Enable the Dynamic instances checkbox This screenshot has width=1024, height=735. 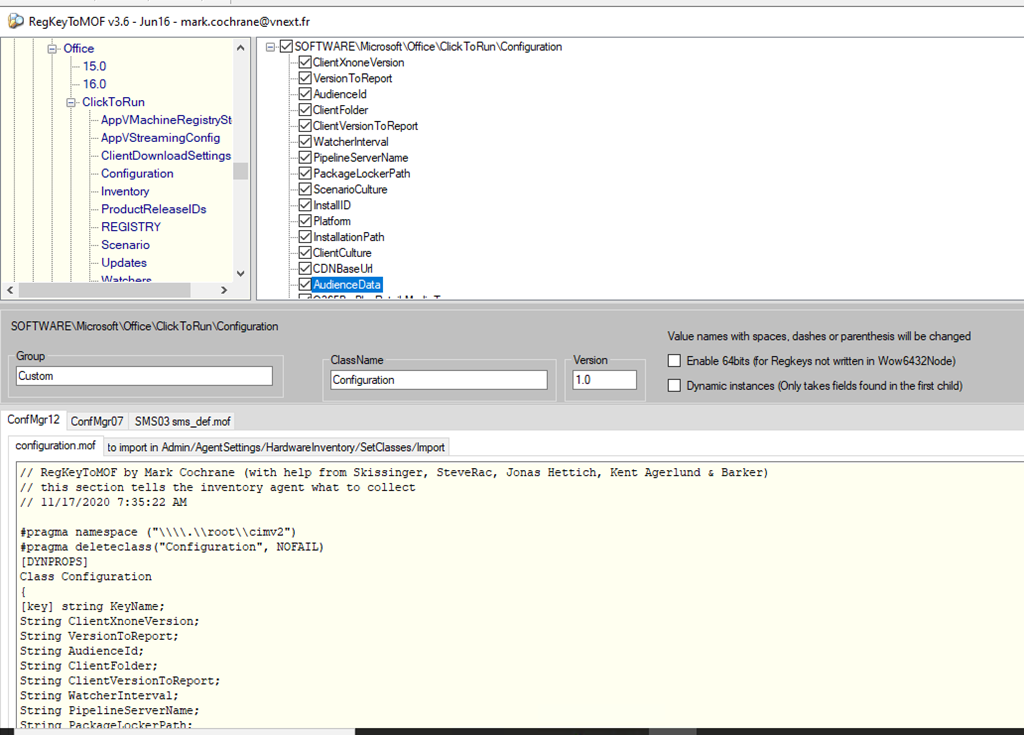(675, 385)
